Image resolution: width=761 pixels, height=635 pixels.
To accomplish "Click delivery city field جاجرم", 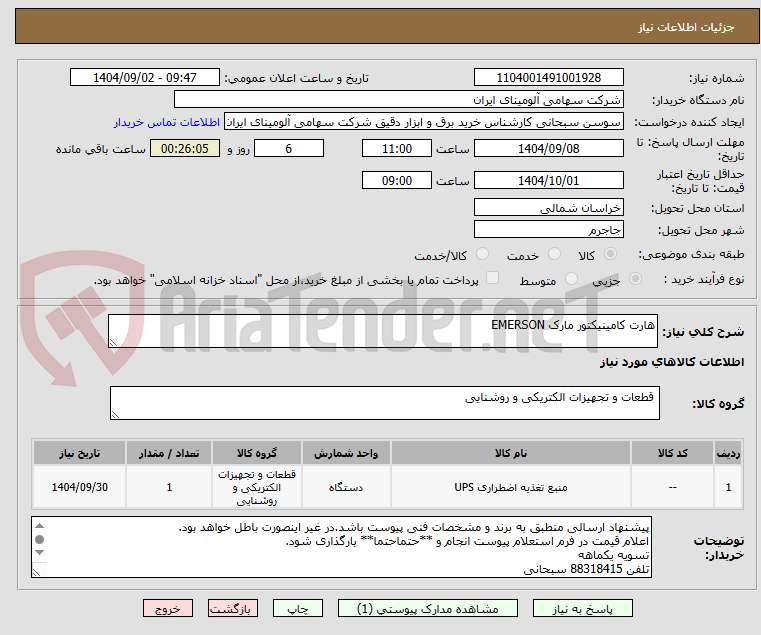I will pyautogui.click(x=548, y=230).
